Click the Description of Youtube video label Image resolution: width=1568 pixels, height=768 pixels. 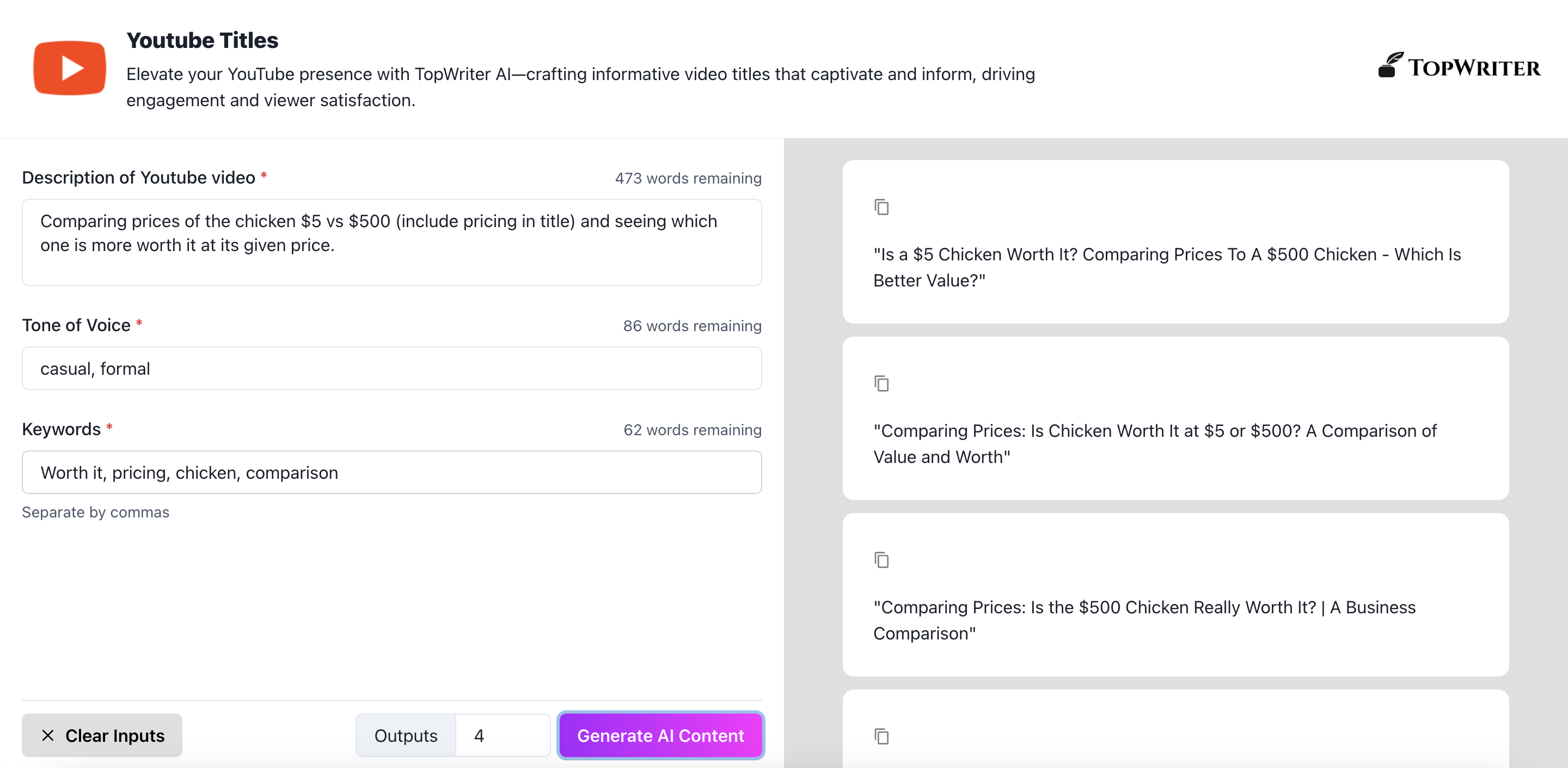coord(139,177)
